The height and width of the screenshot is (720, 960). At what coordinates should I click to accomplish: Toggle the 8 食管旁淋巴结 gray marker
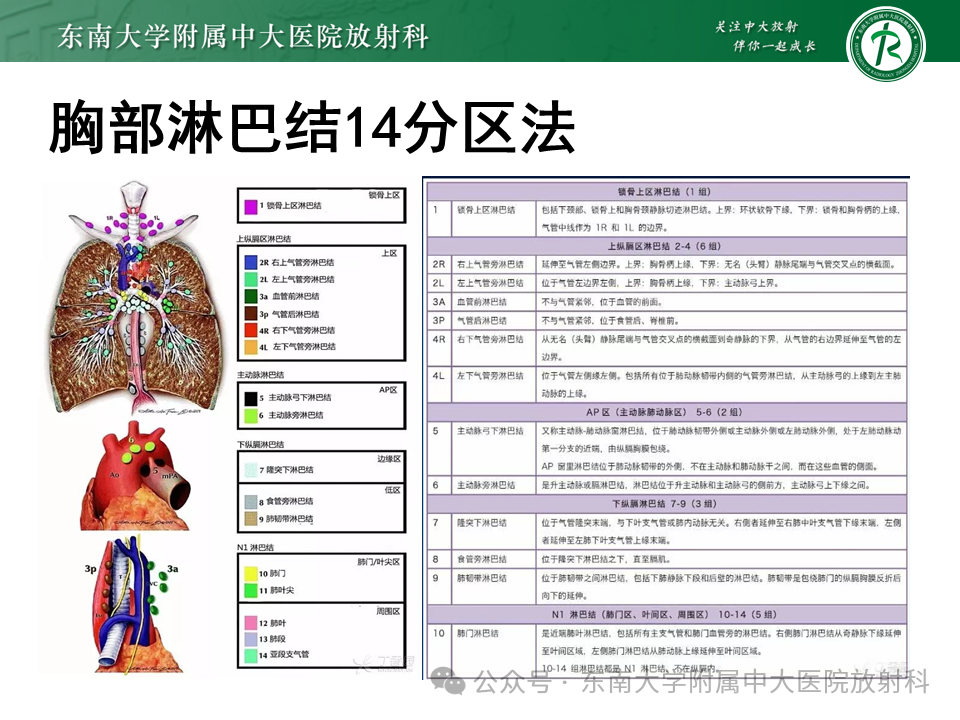[251, 503]
